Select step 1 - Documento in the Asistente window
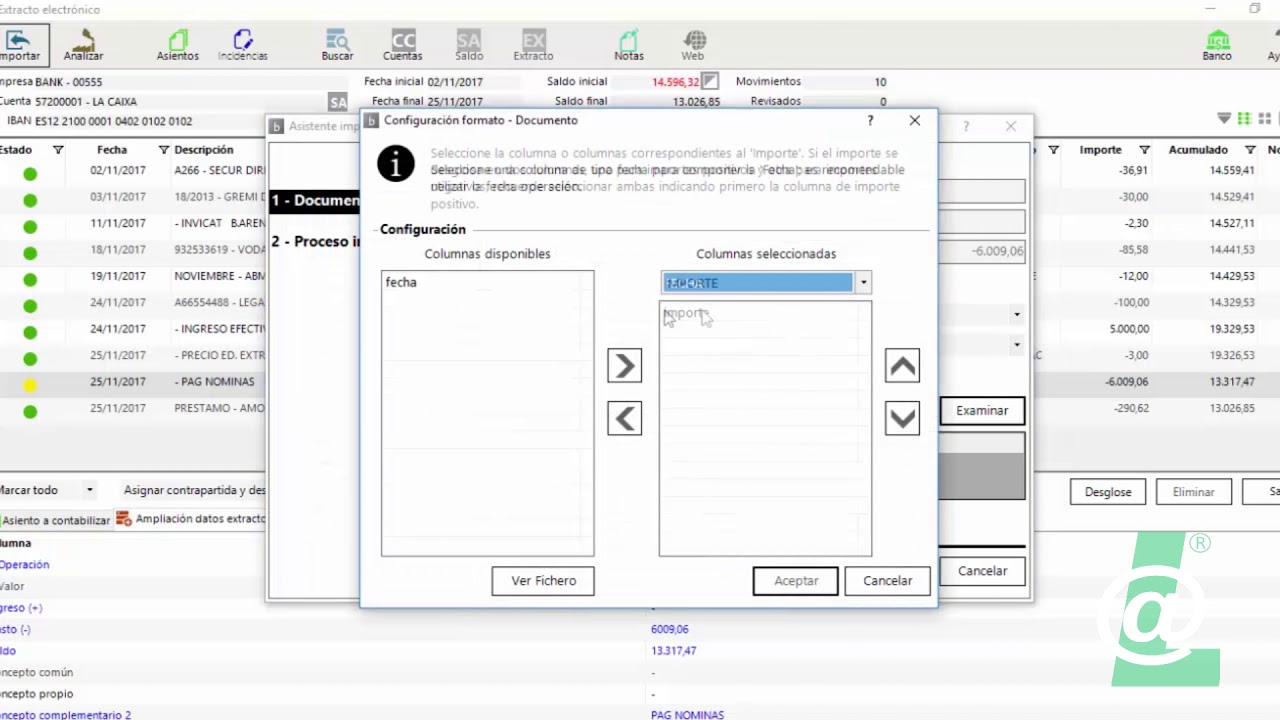The image size is (1280, 720). (315, 201)
